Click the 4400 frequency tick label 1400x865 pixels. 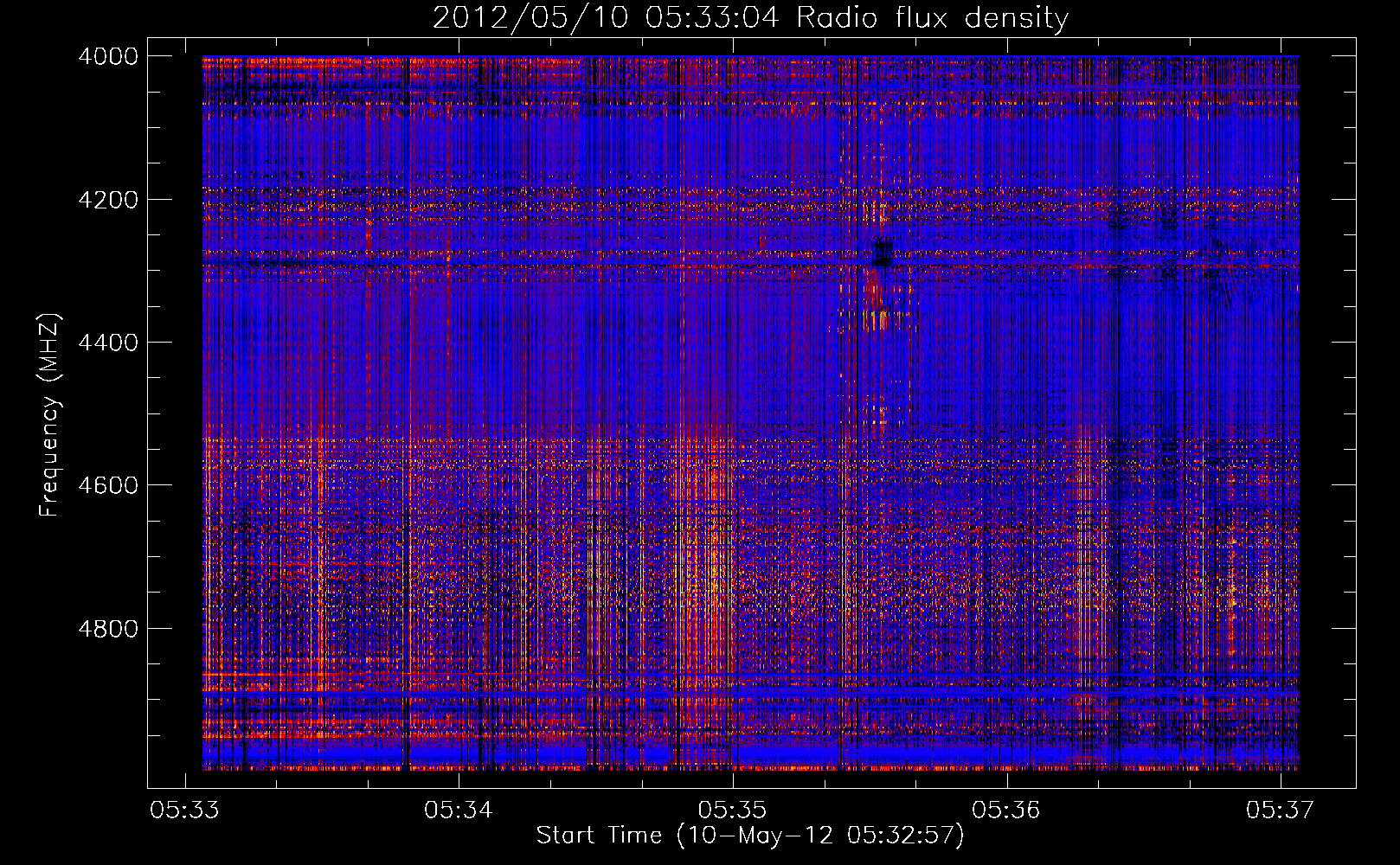[108, 343]
